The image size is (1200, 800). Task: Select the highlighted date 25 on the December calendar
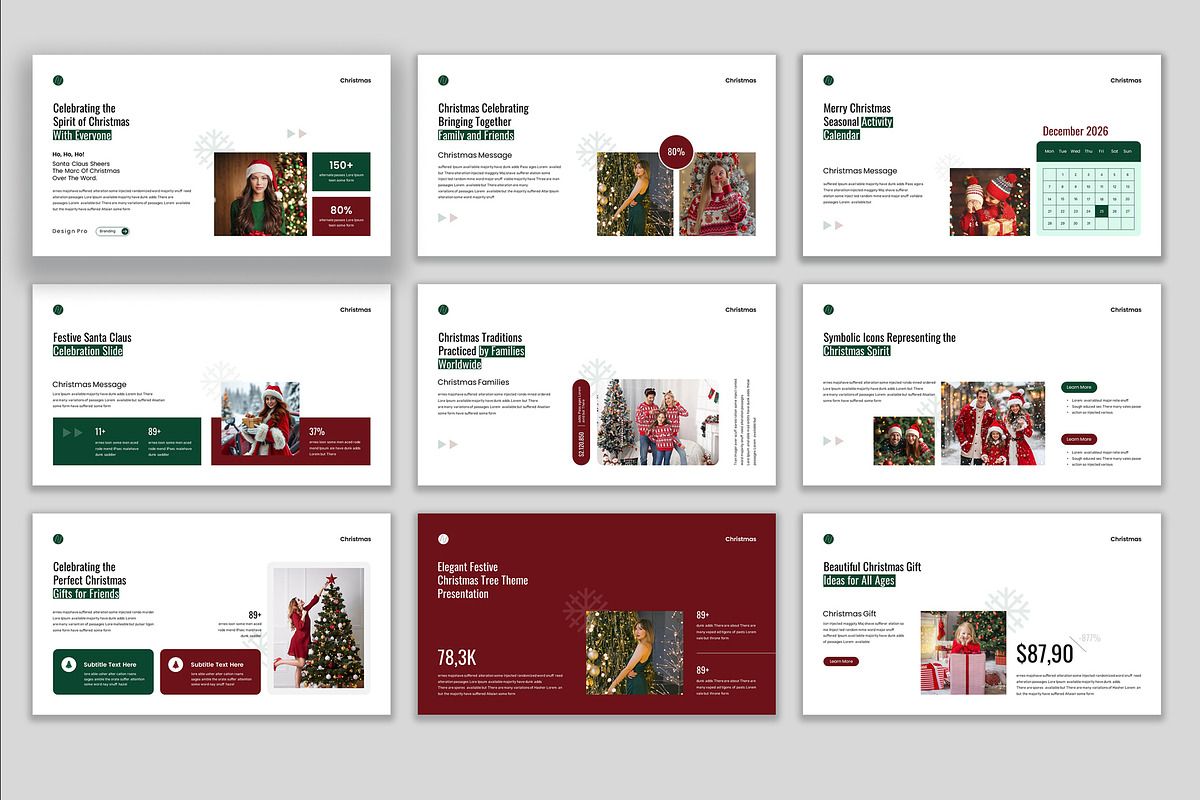click(1101, 211)
